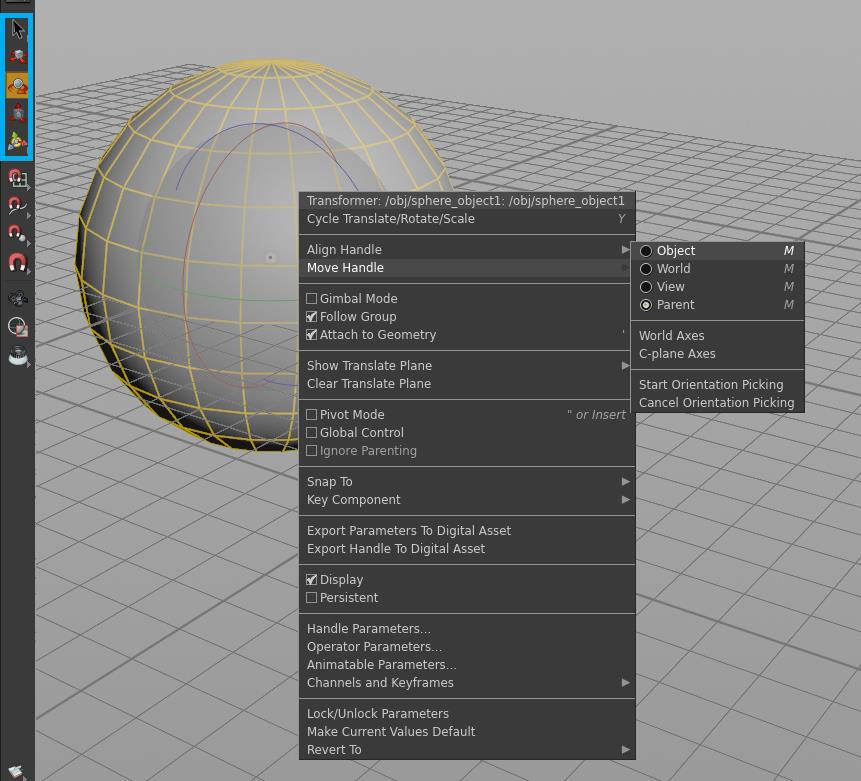Click Clear Translate Plane
Image resolution: width=861 pixels, height=781 pixels.
[x=369, y=383]
